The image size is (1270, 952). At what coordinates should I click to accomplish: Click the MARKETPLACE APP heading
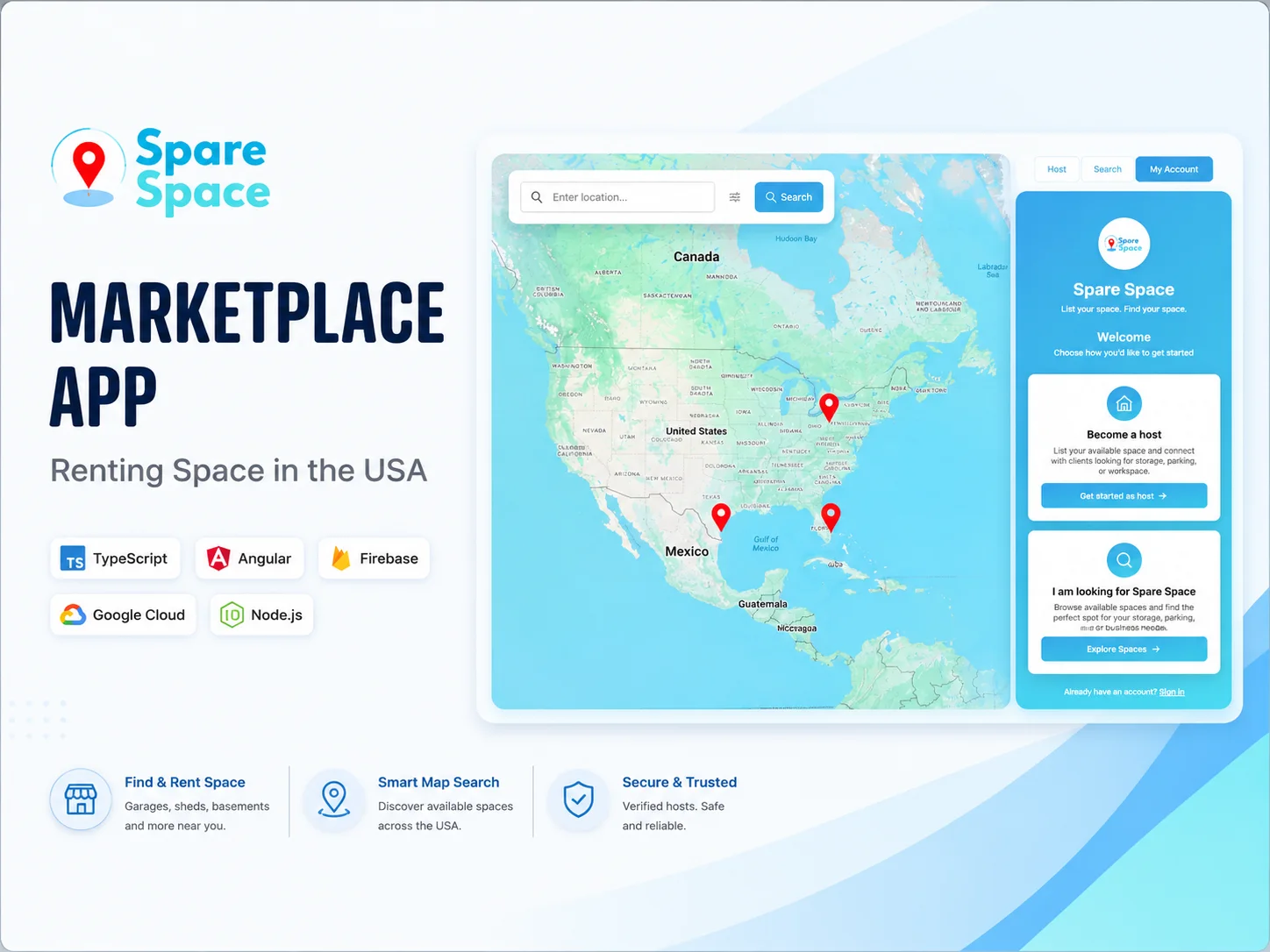point(247,354)
